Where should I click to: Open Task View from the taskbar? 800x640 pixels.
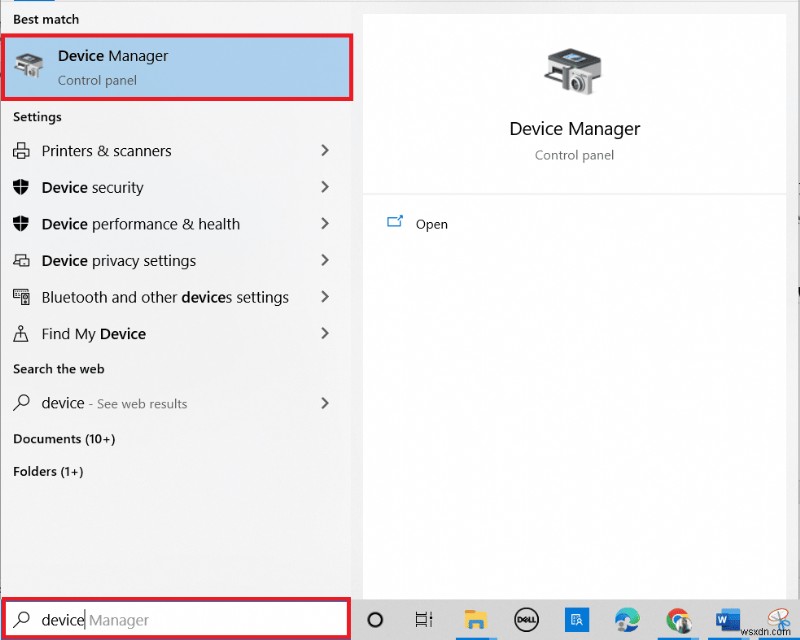tap(422, 620)
